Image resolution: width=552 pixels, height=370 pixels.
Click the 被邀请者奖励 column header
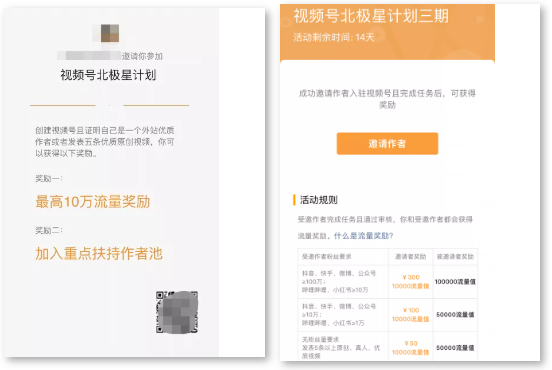455,257
